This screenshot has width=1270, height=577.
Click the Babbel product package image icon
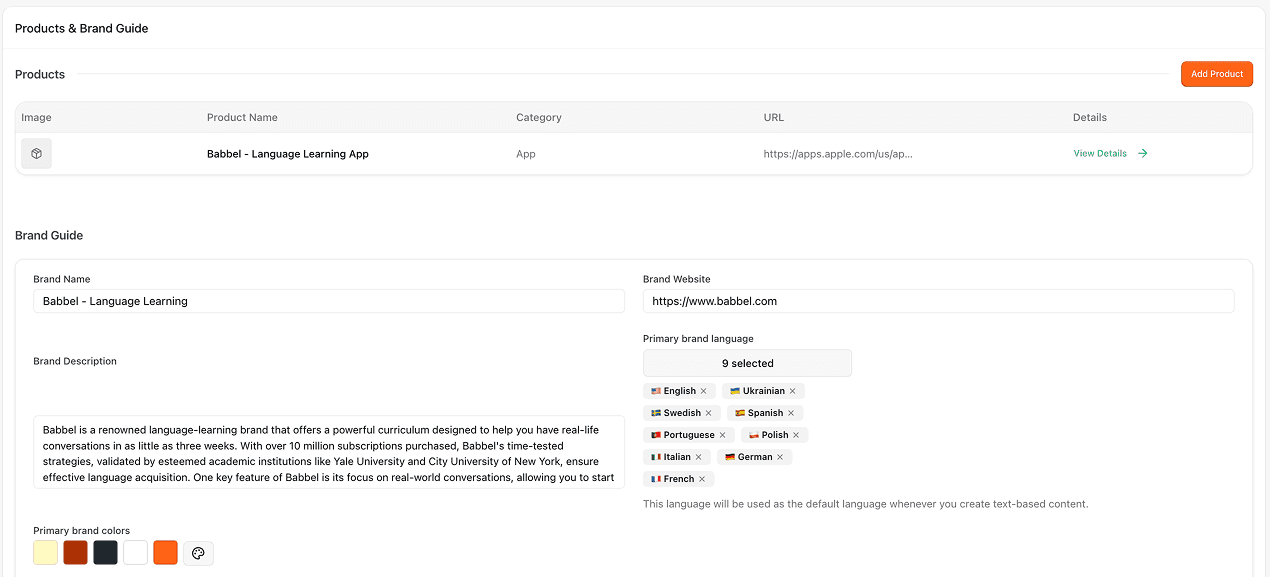pos(36,154)
